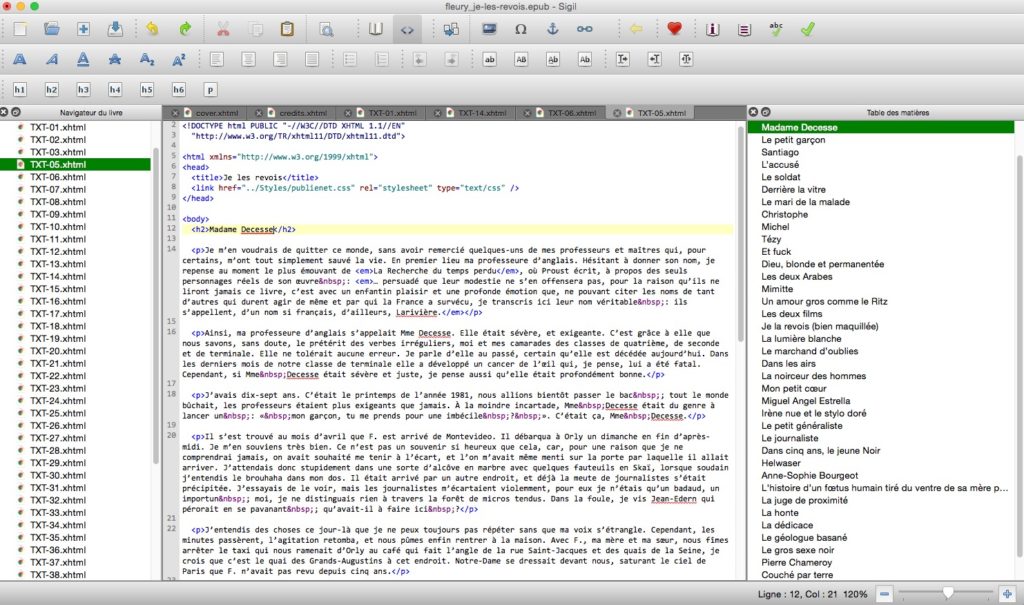The width and height of the screenshot is (1024, 605).
Task: Switch to Code View icon
Action: (407, 29)
